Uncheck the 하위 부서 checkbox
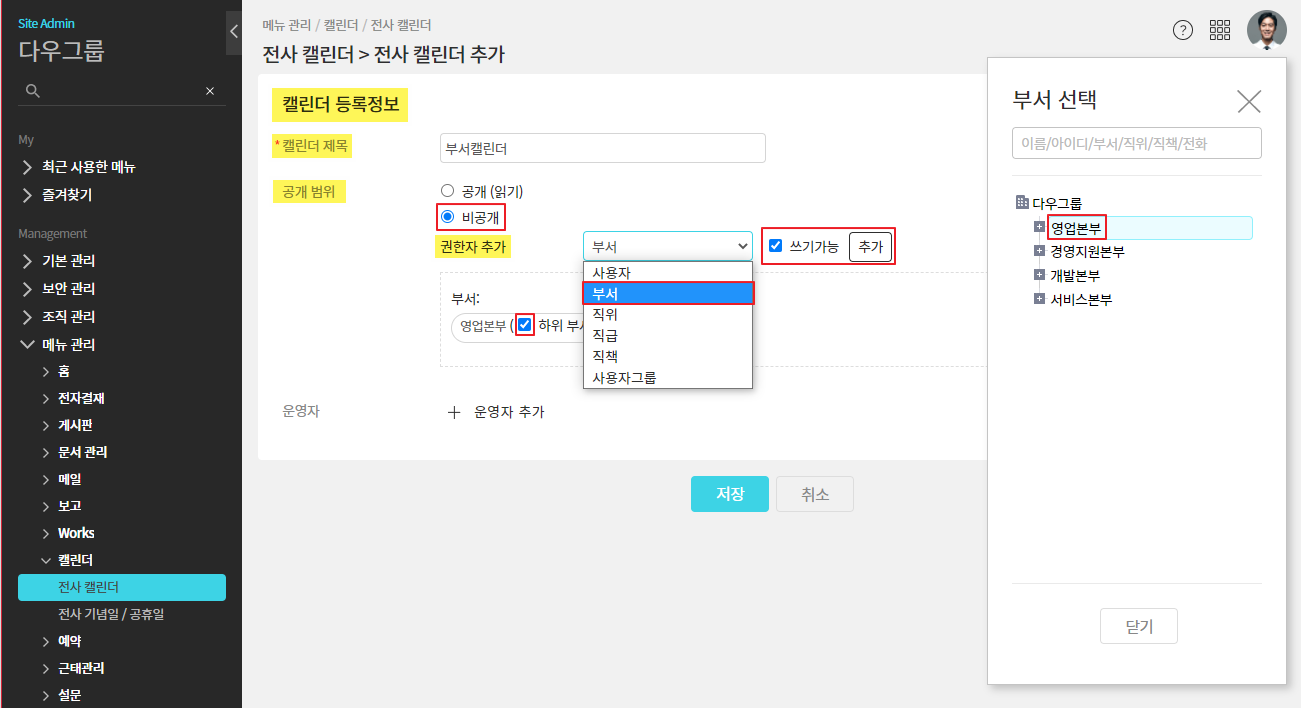 tap(525, 325)
